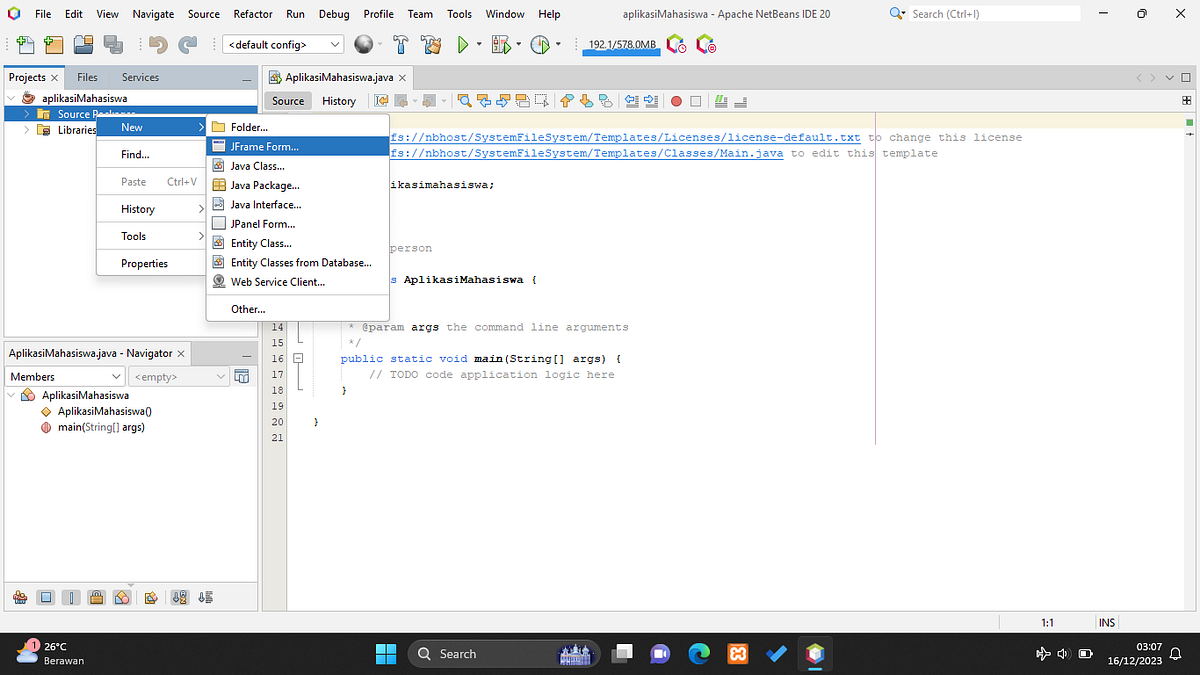The image size is (1200, 675).
Task: Click the Clean and Build icon
Action: point(431,45)
